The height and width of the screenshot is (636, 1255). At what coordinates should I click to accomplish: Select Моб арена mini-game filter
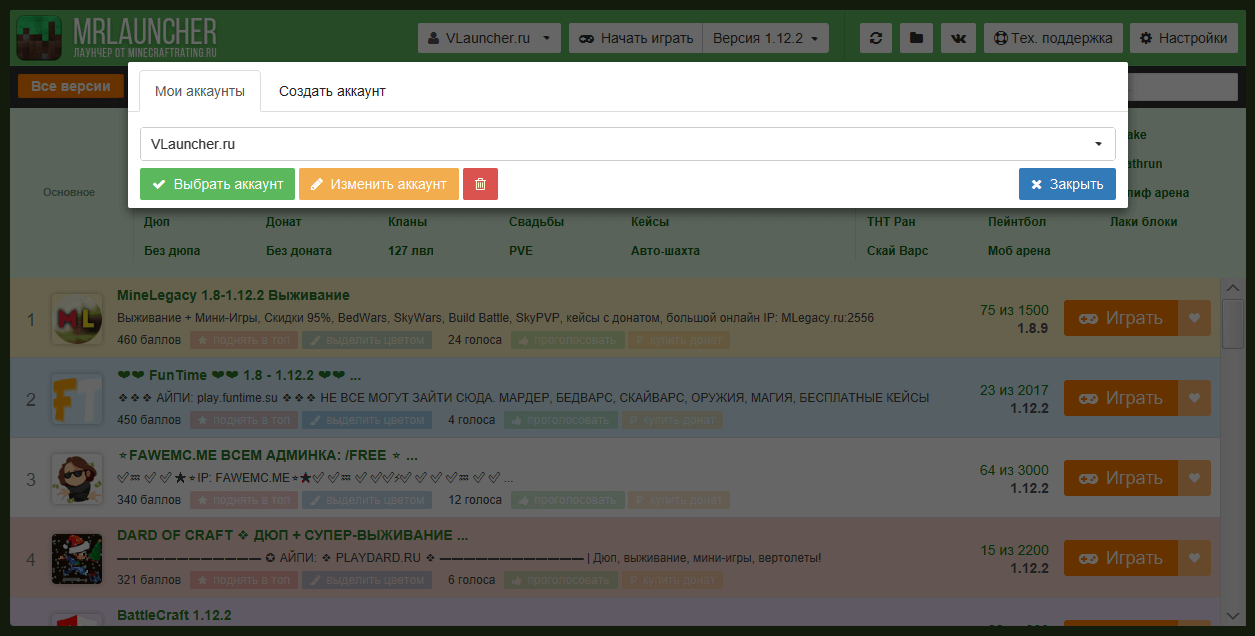point(1019,251)
